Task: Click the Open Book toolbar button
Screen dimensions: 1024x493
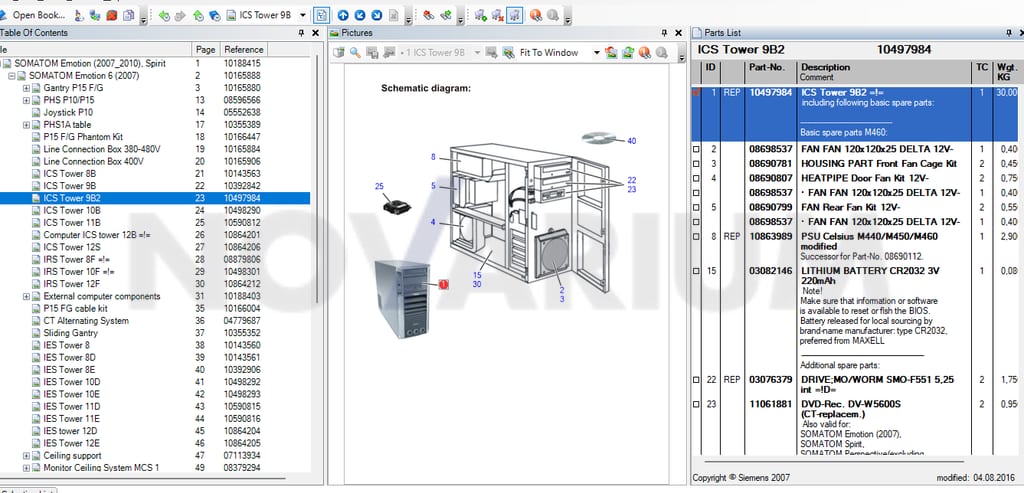Action: point(34,14)
